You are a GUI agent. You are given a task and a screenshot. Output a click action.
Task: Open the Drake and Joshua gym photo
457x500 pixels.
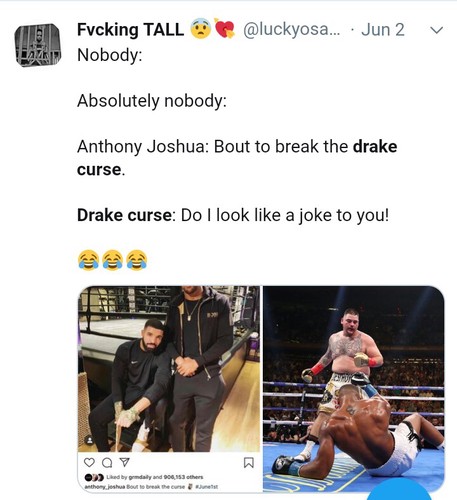pyautogui.click(x=169, y=369)
